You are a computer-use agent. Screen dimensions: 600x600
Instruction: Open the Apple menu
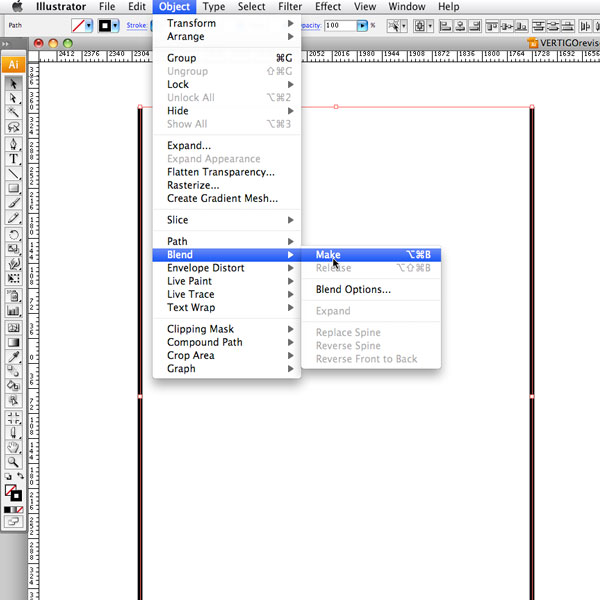tap(17, 6)
